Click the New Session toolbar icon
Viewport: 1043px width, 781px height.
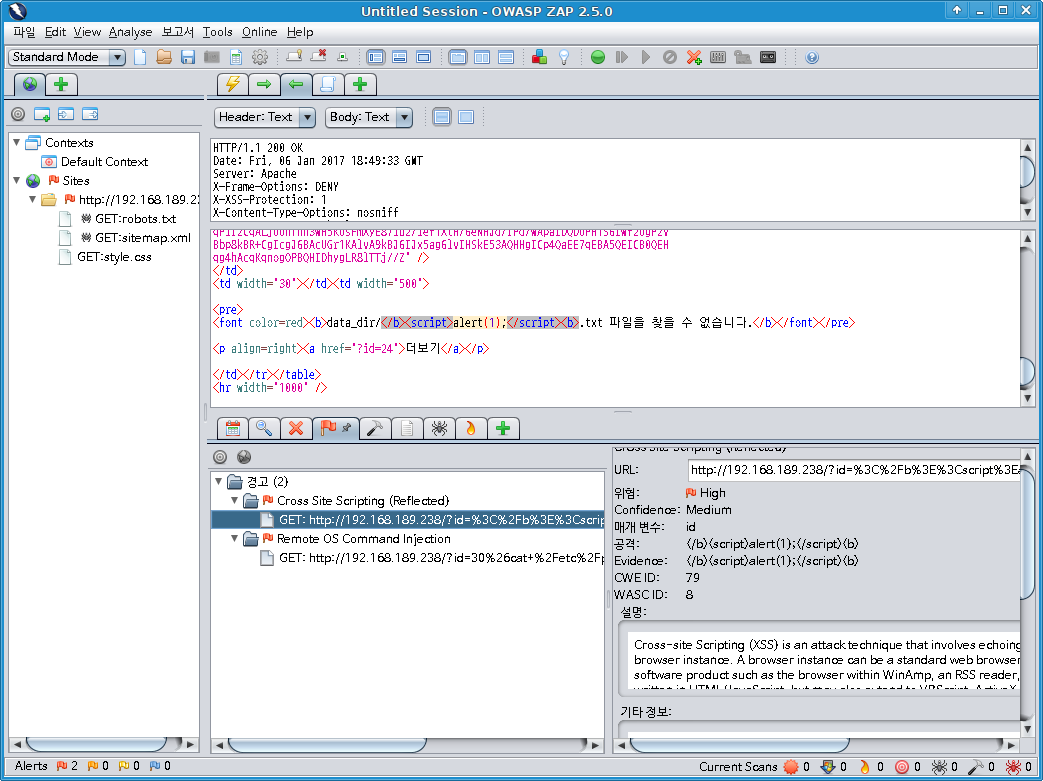pos(140,57)
